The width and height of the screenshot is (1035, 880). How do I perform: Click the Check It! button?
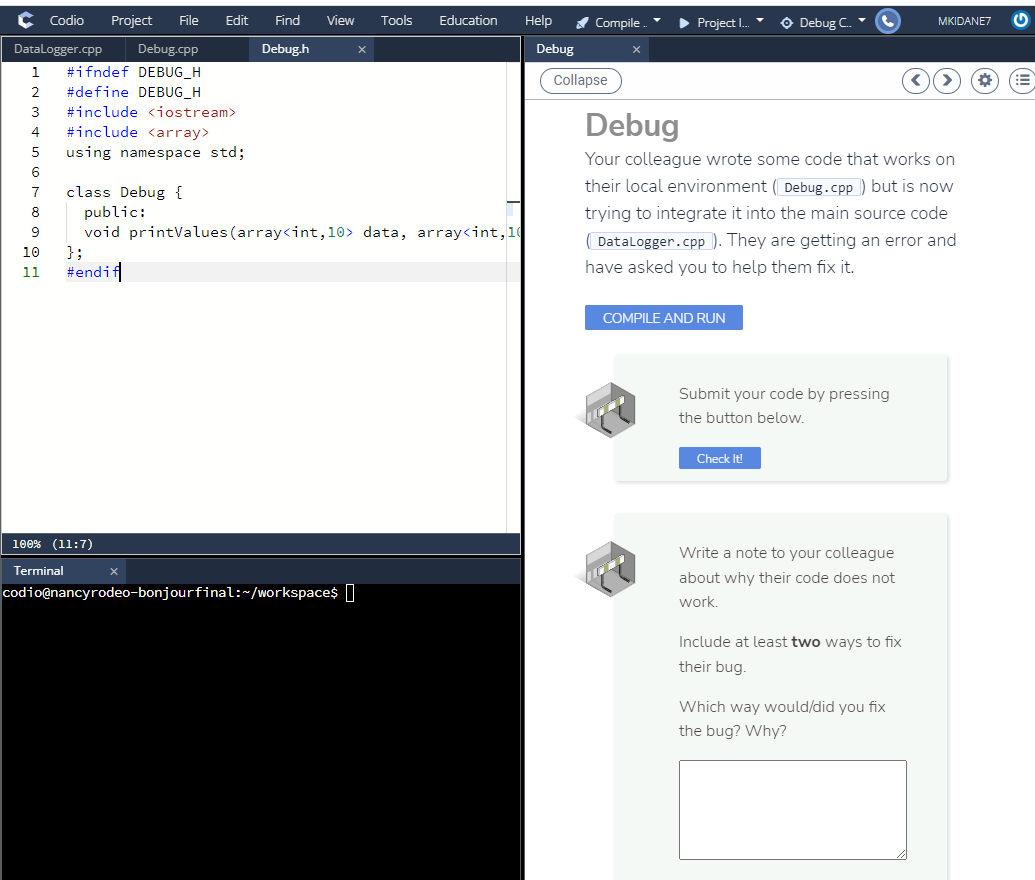click(719, 458)
